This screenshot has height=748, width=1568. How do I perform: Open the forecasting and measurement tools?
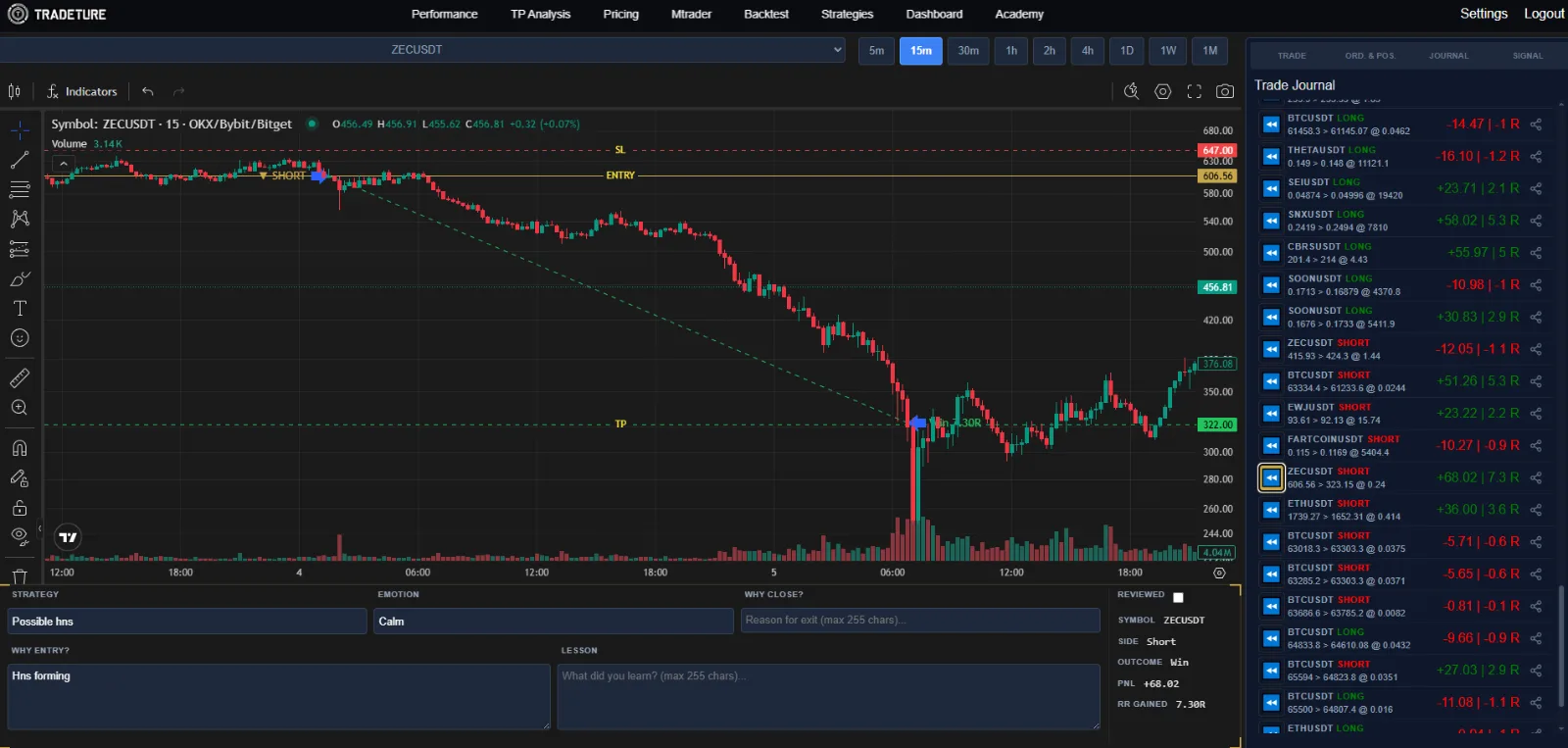coord(20,249)
